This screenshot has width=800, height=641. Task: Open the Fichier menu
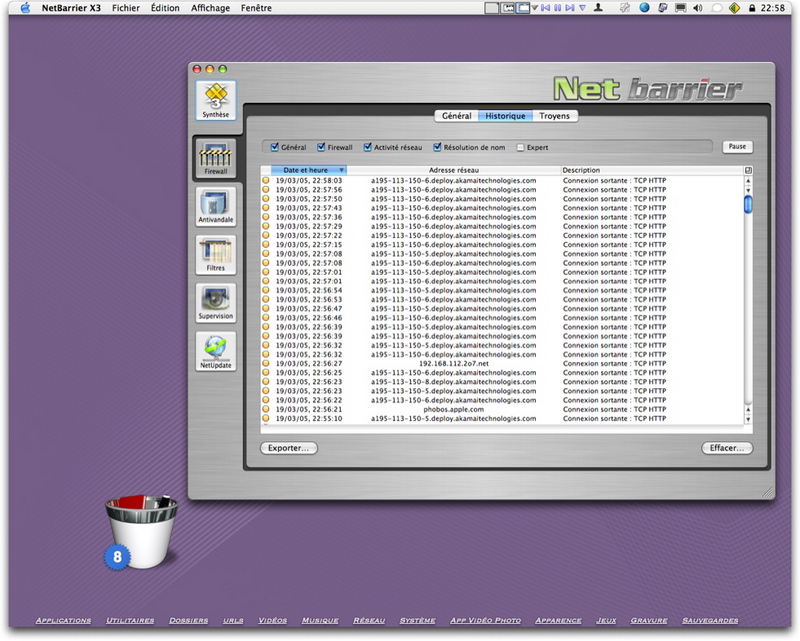click(x=126, y=8)
